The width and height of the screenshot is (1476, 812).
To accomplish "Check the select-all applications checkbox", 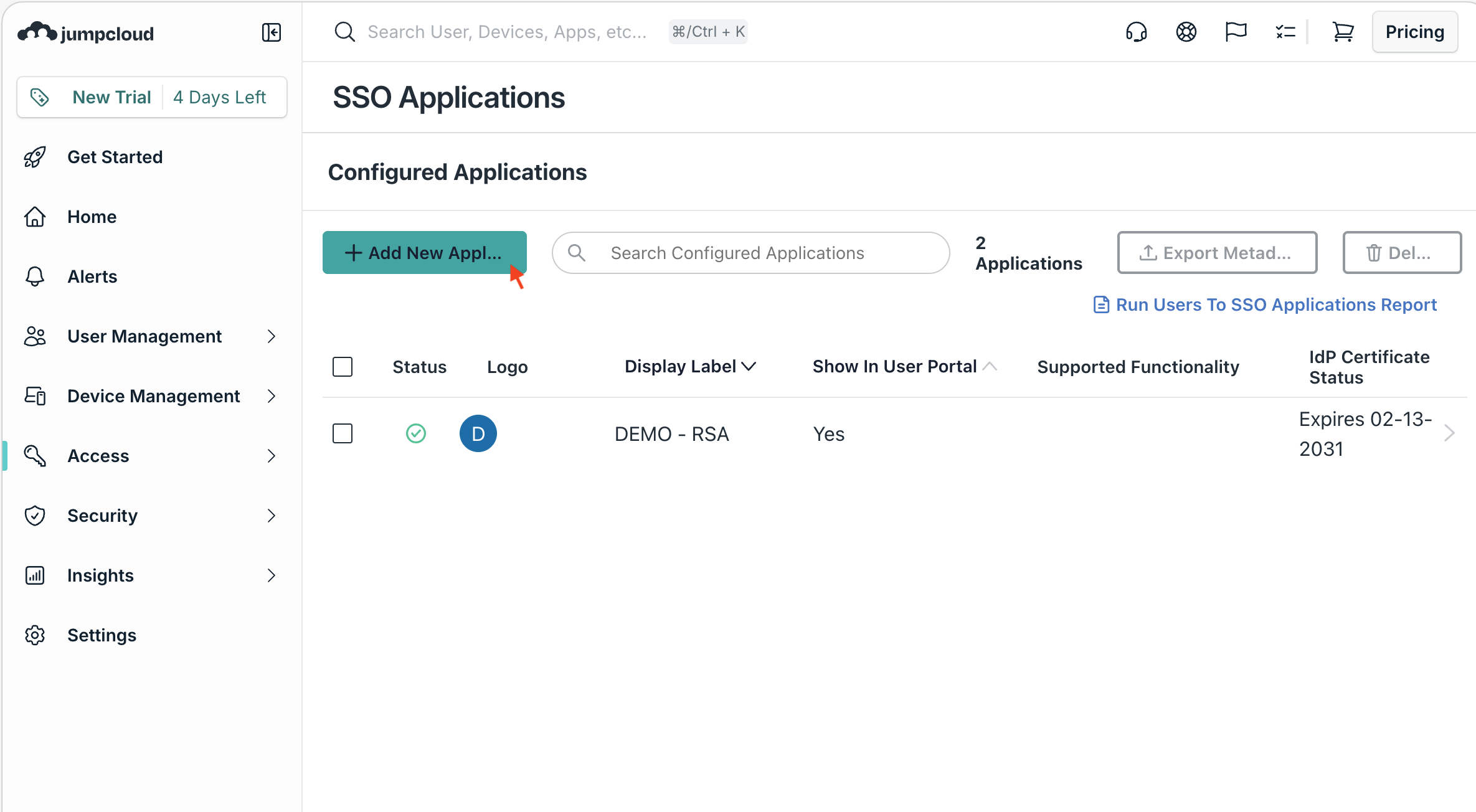I will [343, 367].
